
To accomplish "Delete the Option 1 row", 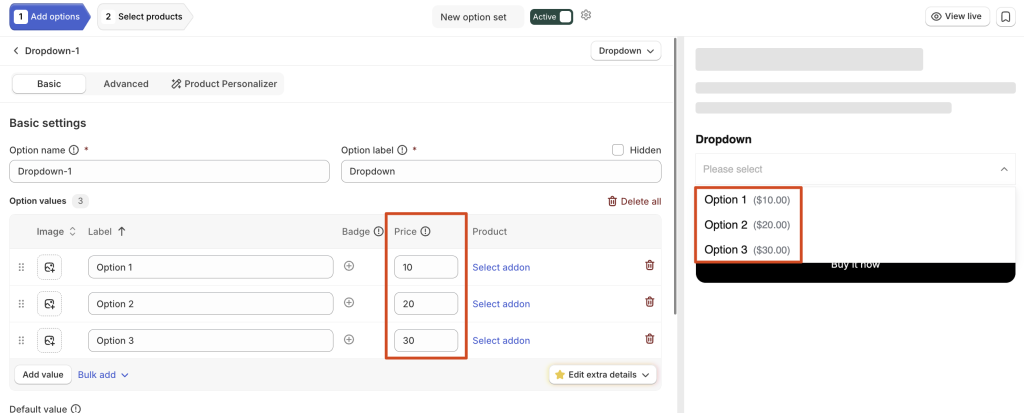I will [x=649, y=265].
